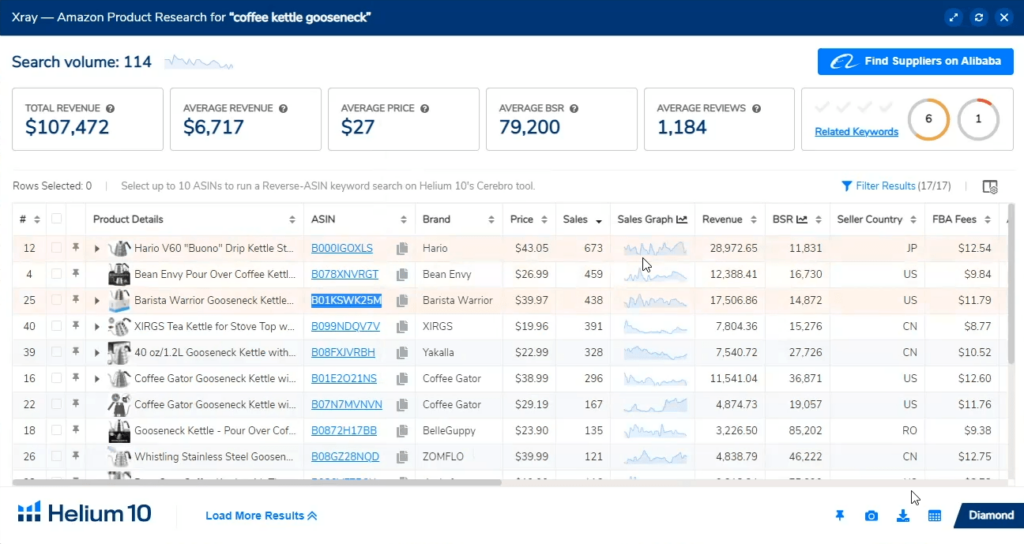Check the box for Coffee Gator row 16
Viewport: 1024px width, 544px height.
(57, 378)
